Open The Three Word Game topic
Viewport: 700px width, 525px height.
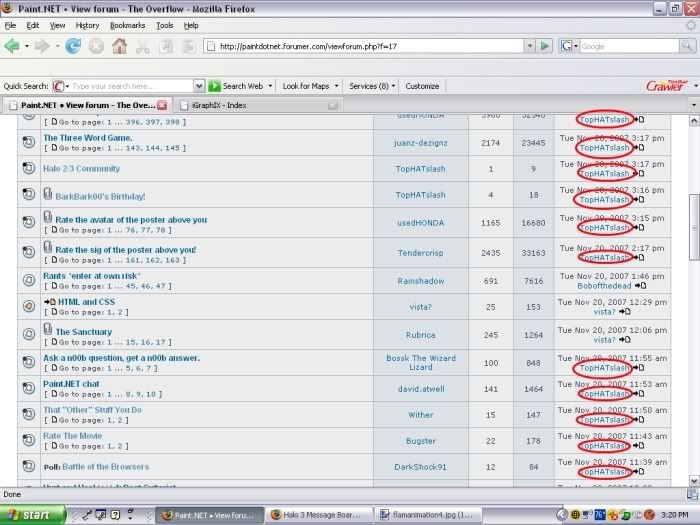tap(88, 138)
